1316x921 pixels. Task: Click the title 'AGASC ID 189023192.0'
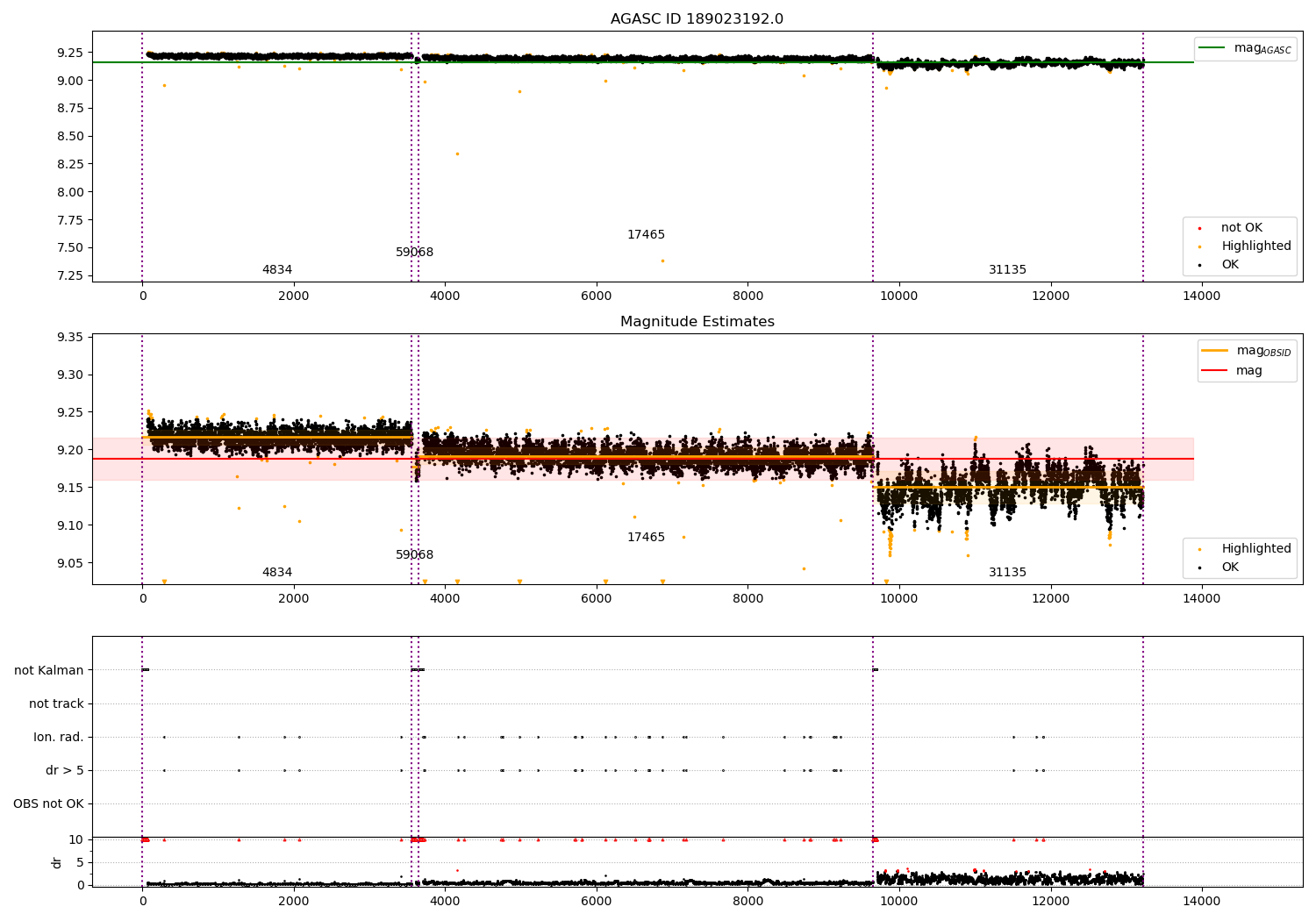point(697,19)
